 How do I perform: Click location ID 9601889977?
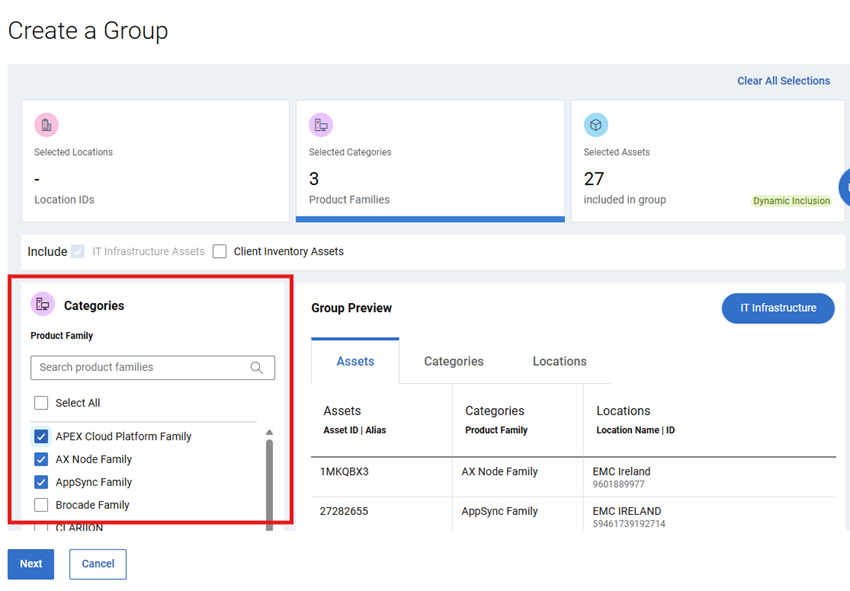pos(619,484)
